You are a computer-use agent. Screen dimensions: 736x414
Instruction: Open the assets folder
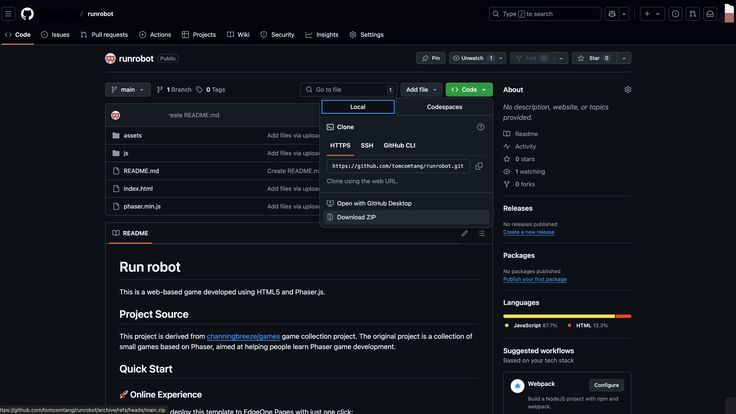(133, 135)
